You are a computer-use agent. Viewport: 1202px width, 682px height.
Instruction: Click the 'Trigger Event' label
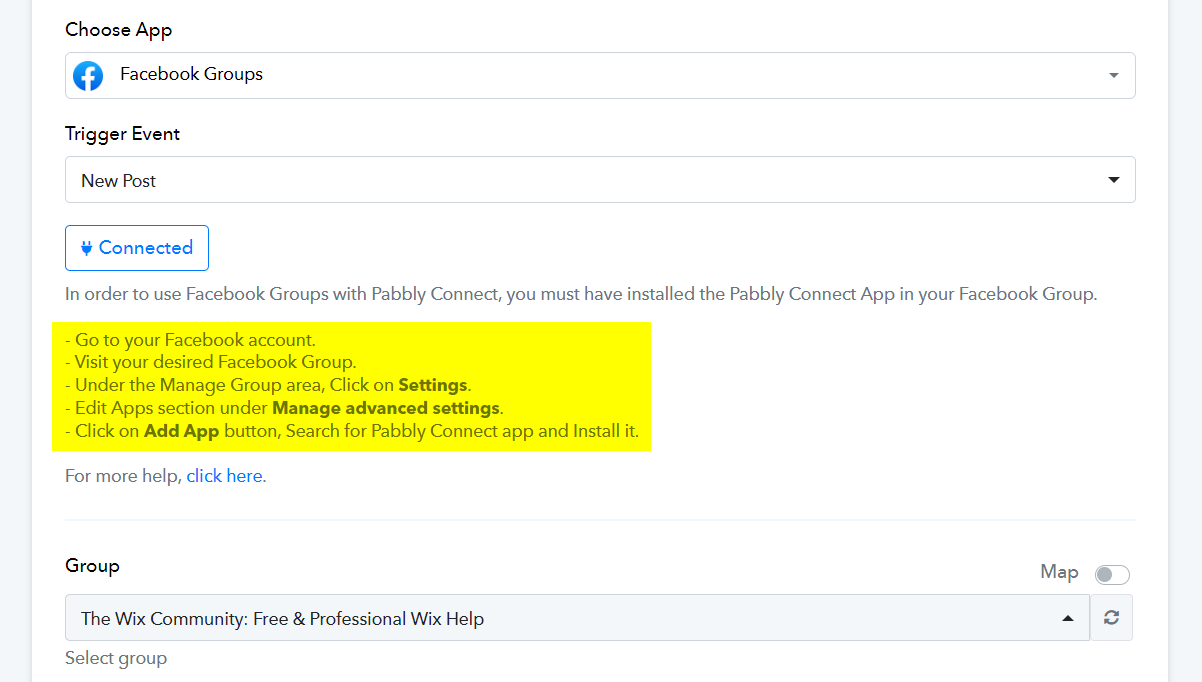(x=123, y=134)
